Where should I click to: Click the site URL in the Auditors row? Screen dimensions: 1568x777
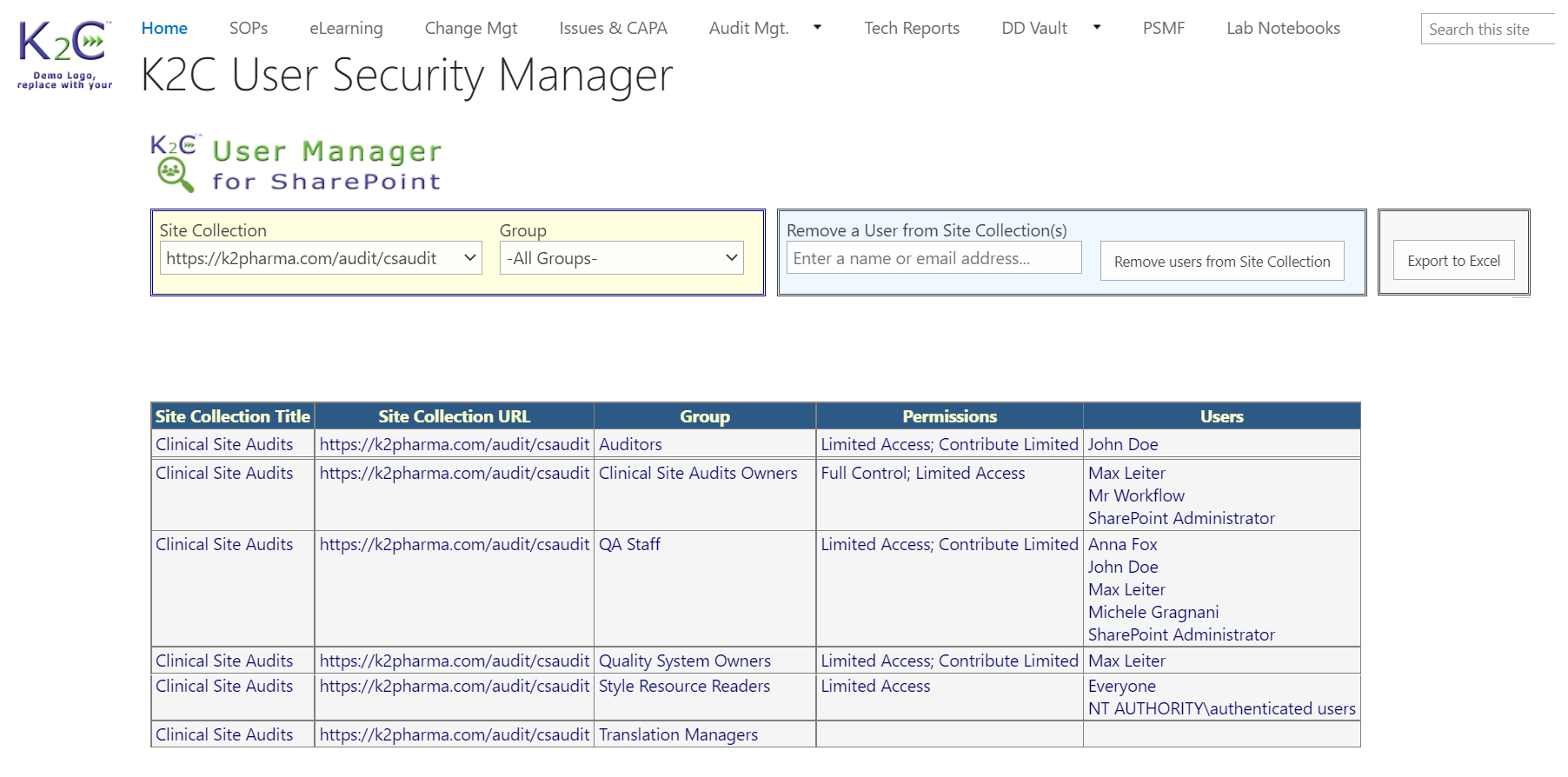(x=455, y=444)
